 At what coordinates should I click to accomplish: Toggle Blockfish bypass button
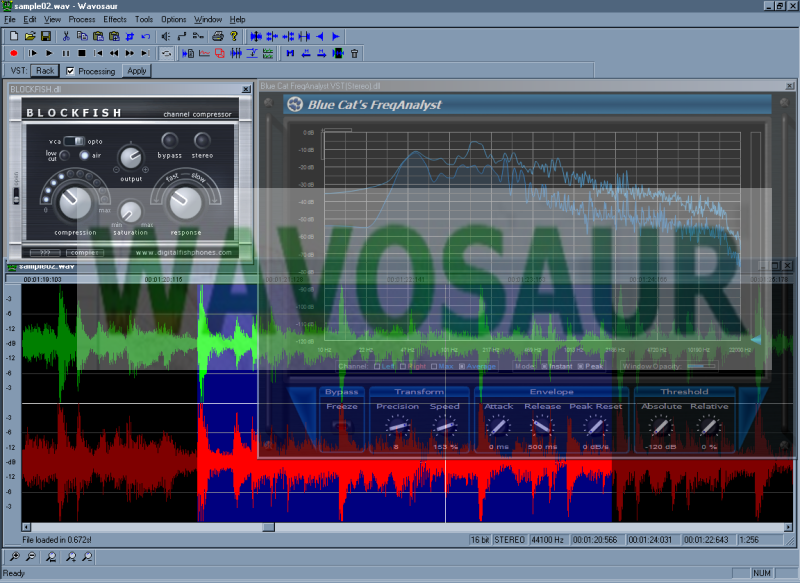coord(169,140)
